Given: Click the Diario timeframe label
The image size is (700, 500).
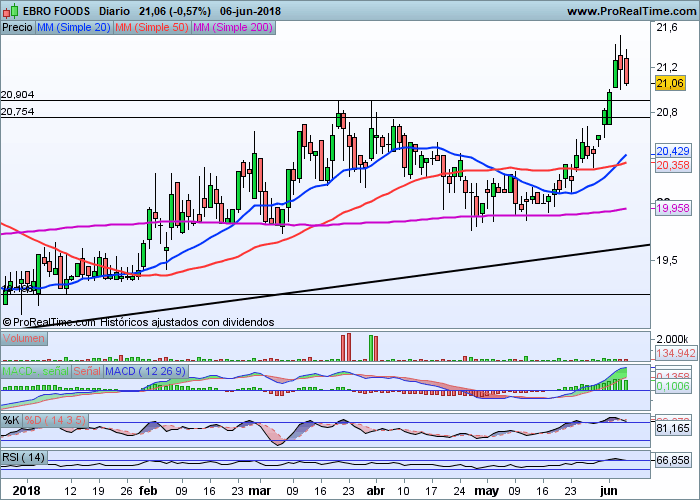Looking at the screenshot, I should [114, 11].
